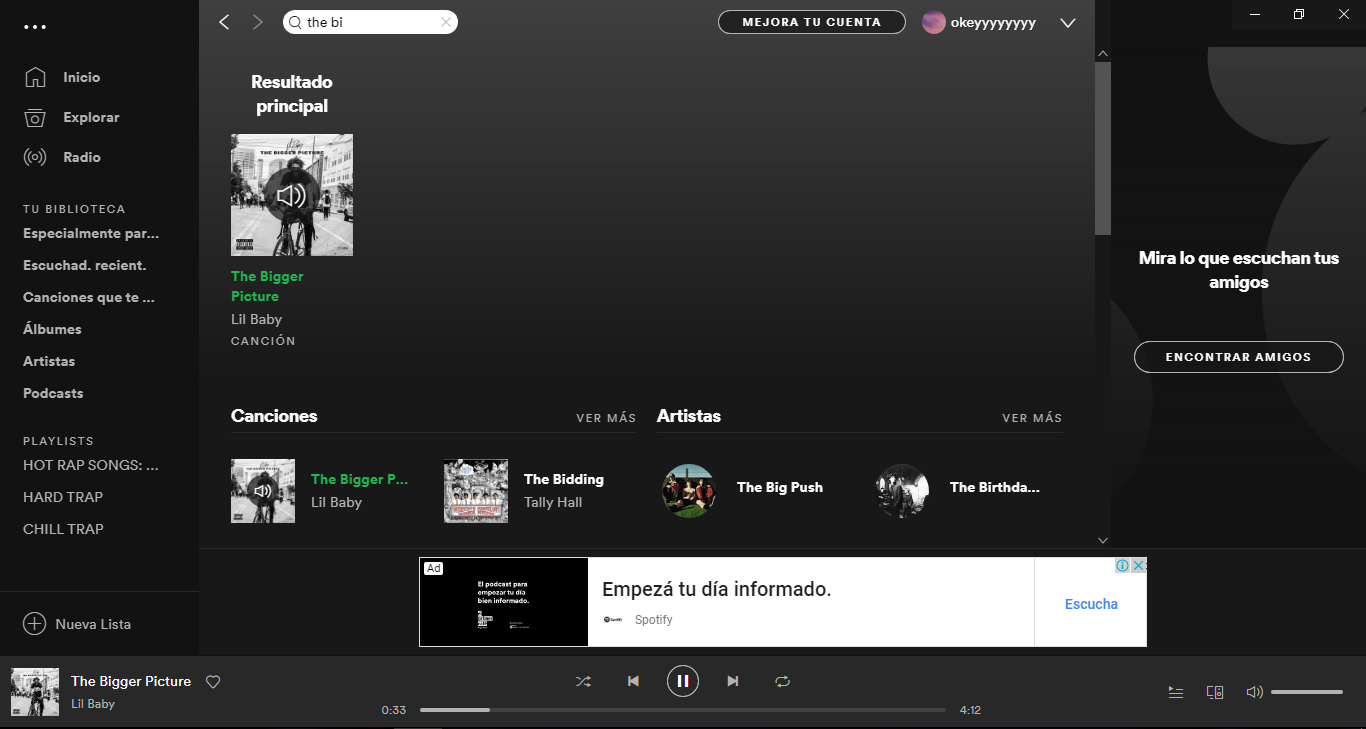Viewport: 1366px width, 729px height.
Task: Click the scrollbar down arrow
Action: pos(1103,540)
